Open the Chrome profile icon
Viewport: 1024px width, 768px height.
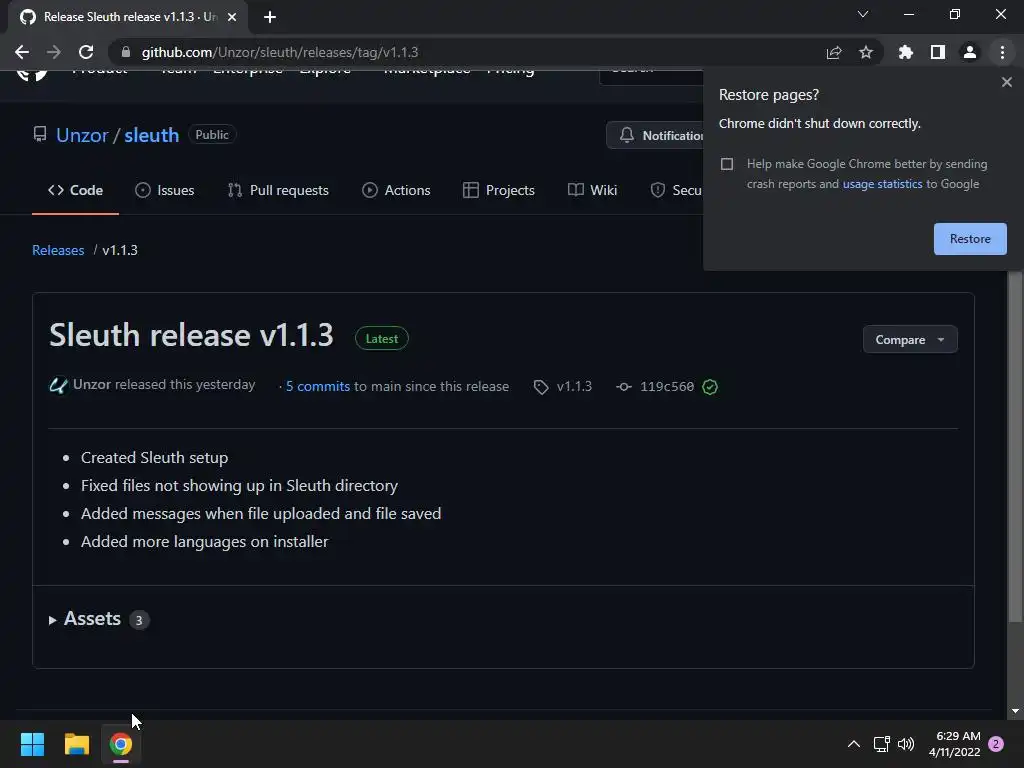(x=970, y=52)
